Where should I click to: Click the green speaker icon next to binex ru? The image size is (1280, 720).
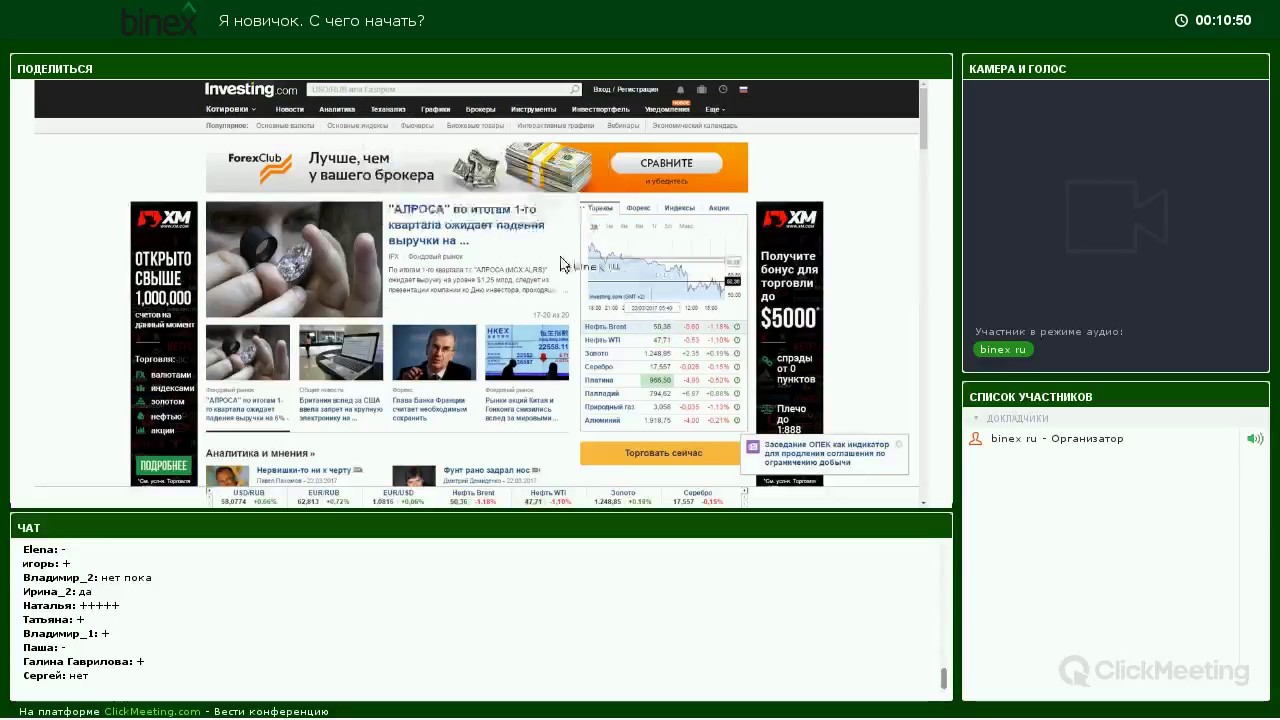click(1255, 438)
